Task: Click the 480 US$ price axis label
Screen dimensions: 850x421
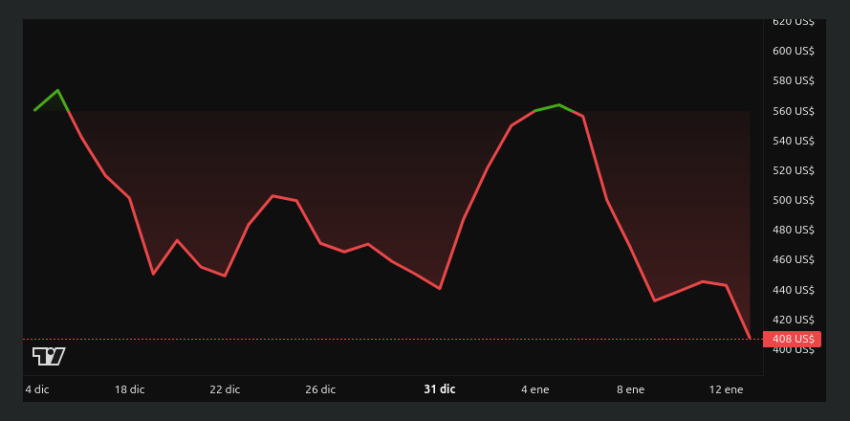Action: 794,230
